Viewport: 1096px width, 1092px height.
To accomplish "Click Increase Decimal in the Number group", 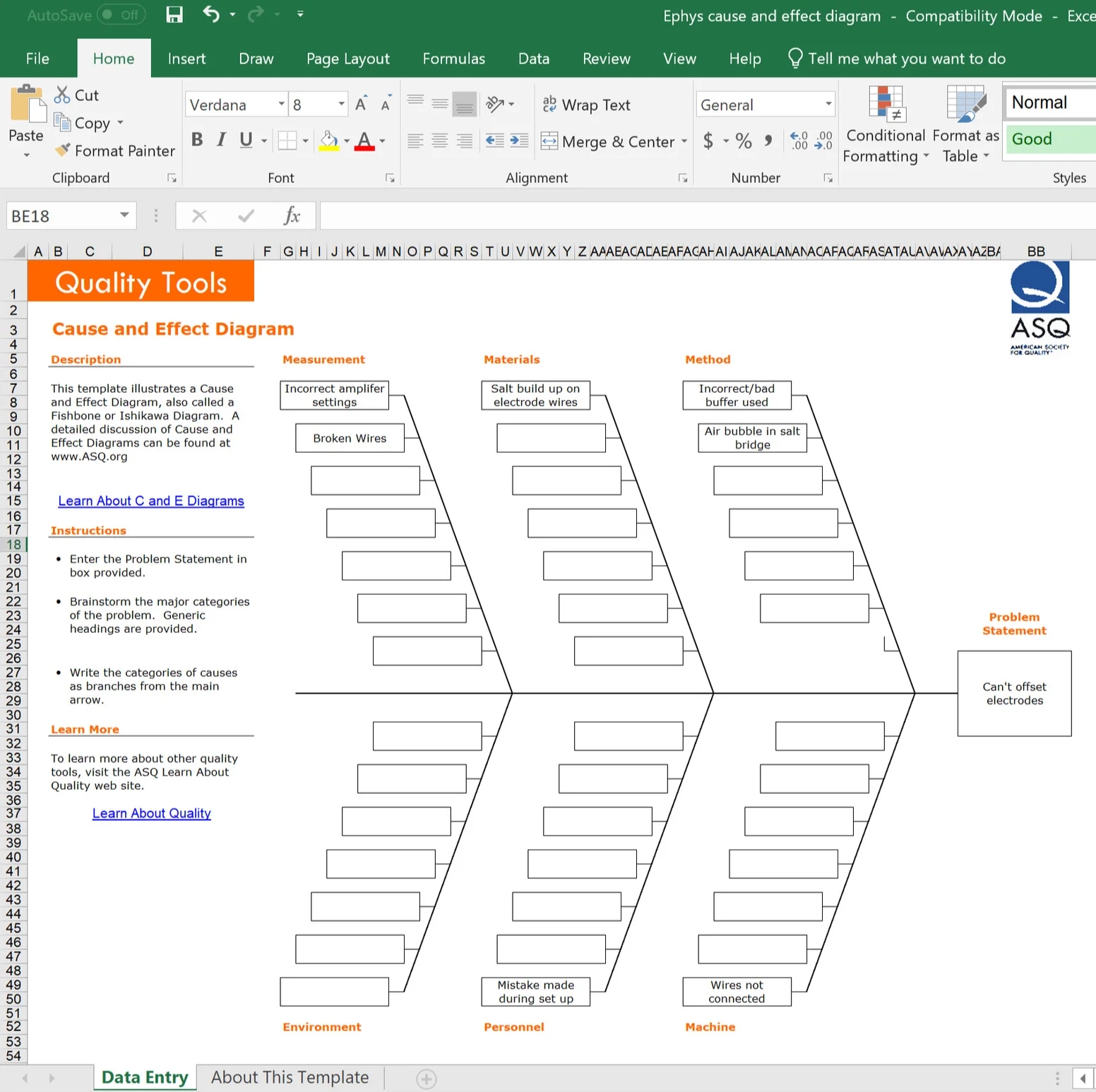I will (x=799, y=141).
